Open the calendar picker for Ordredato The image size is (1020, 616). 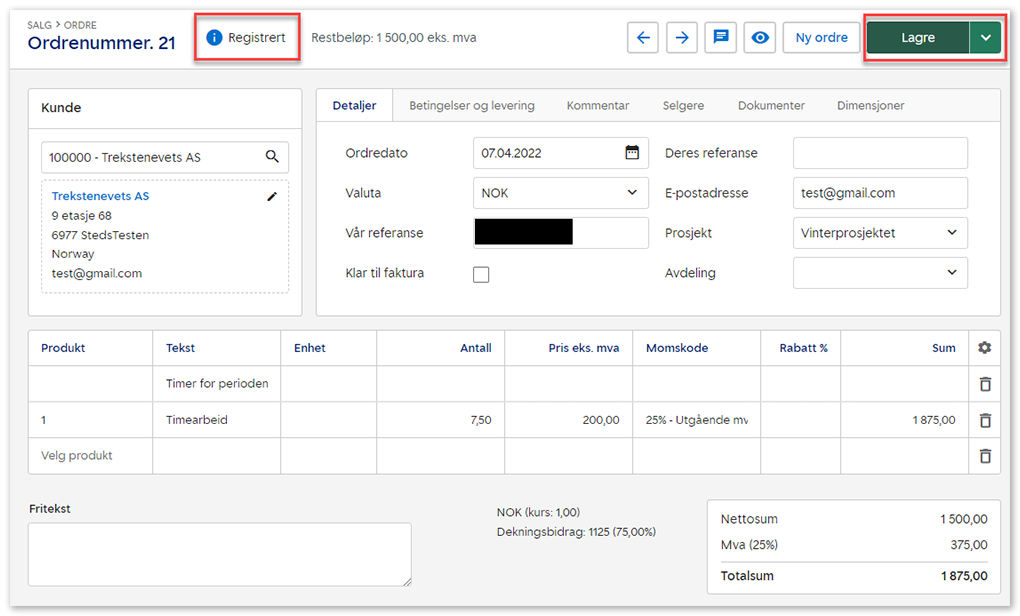point(632,153)
